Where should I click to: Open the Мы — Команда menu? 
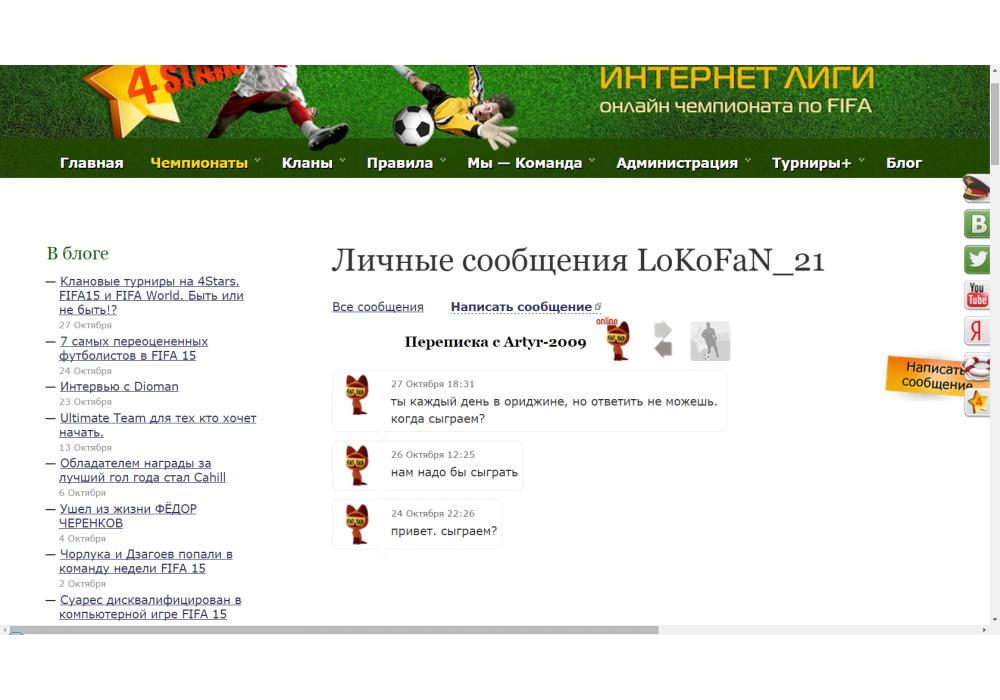[x=524, y=163]
